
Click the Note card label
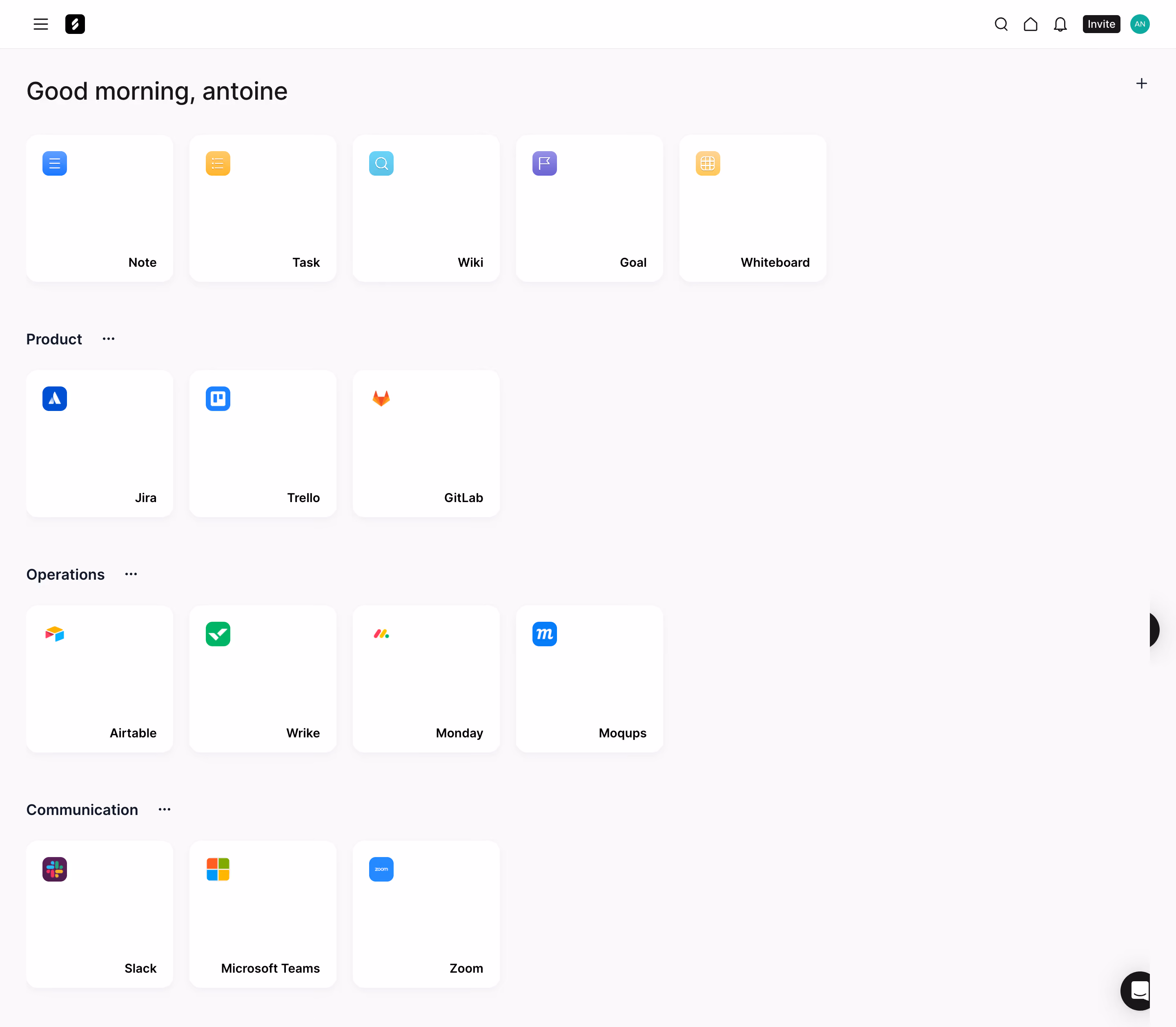pos(142,263)
